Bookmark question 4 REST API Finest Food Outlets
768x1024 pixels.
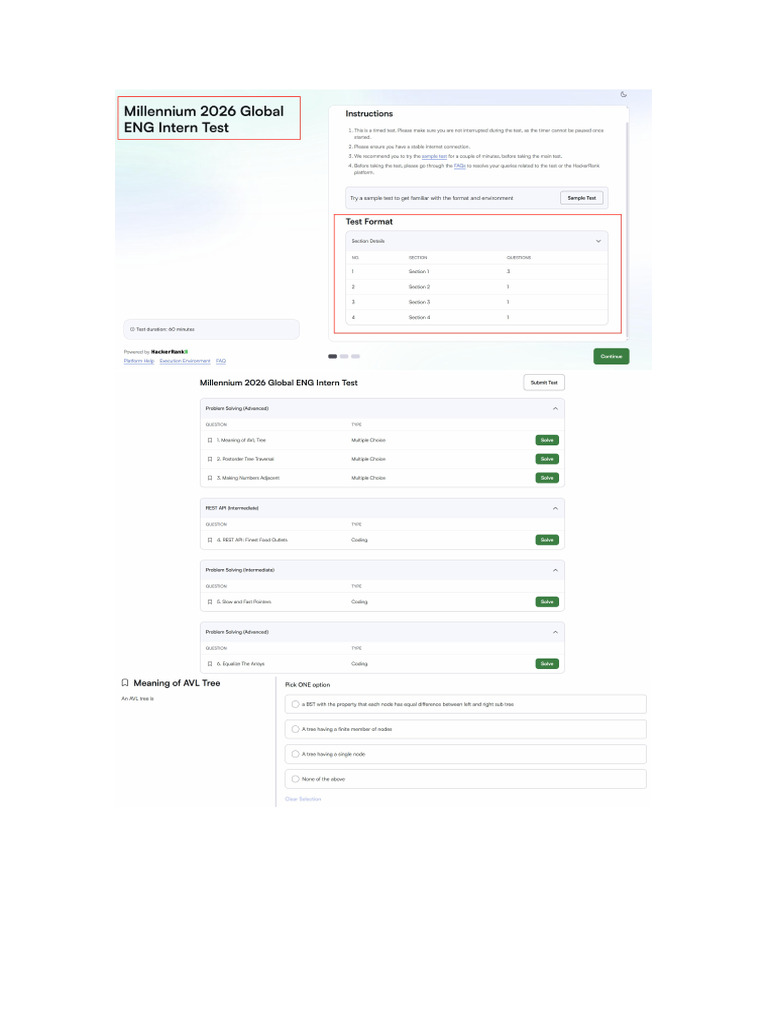(210, 540)
